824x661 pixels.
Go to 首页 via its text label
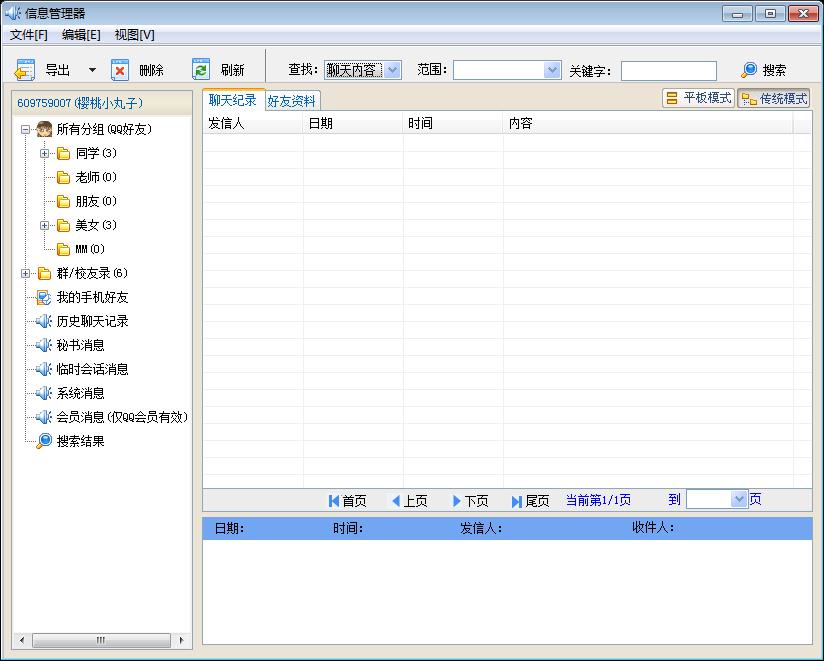(x=354, y=501)
